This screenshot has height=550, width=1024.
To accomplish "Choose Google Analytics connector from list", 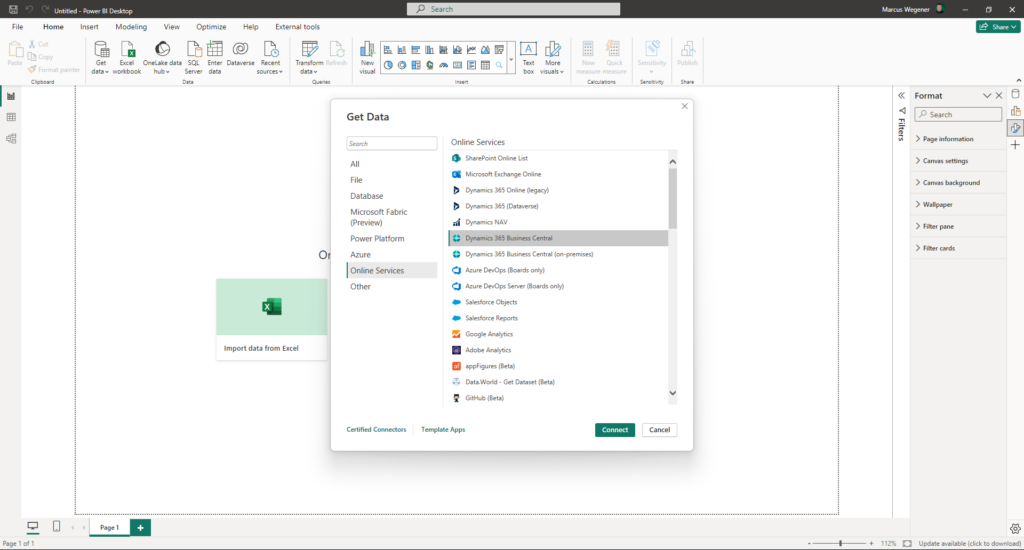I will point(489,334).
